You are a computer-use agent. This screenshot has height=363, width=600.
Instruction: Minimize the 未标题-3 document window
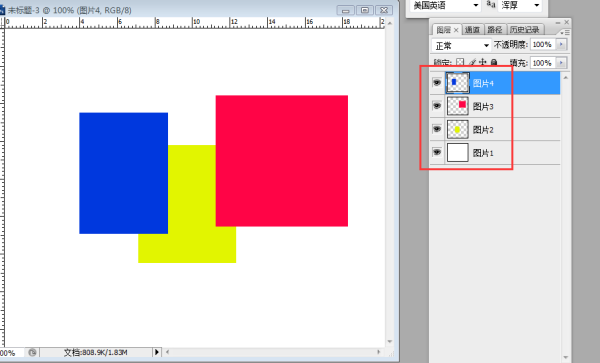pos(345,10)
